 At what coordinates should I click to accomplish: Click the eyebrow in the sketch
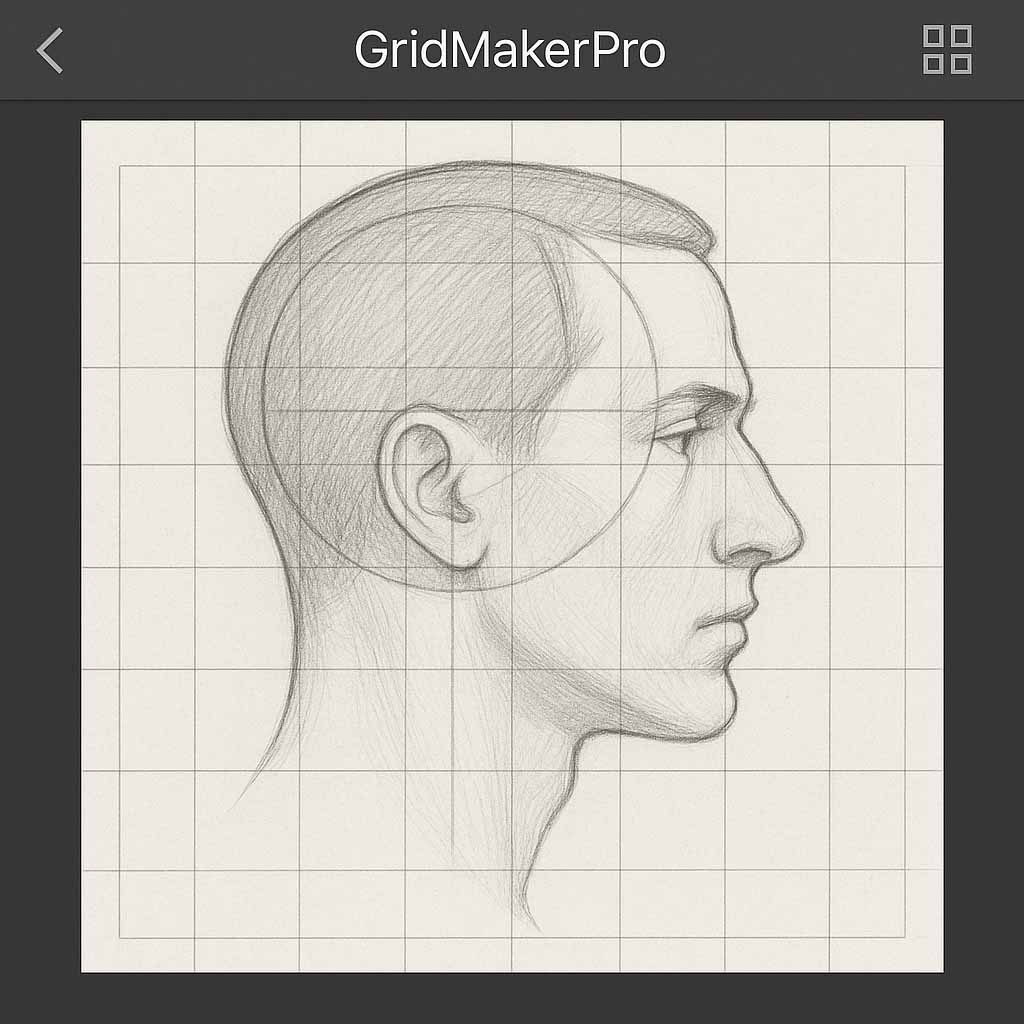point(700,397)
